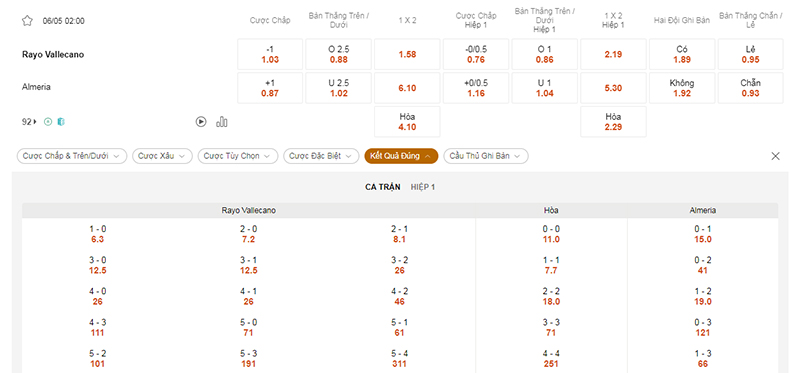
Task: Click the blue book icon beside 92
Action: pos(61,122)
